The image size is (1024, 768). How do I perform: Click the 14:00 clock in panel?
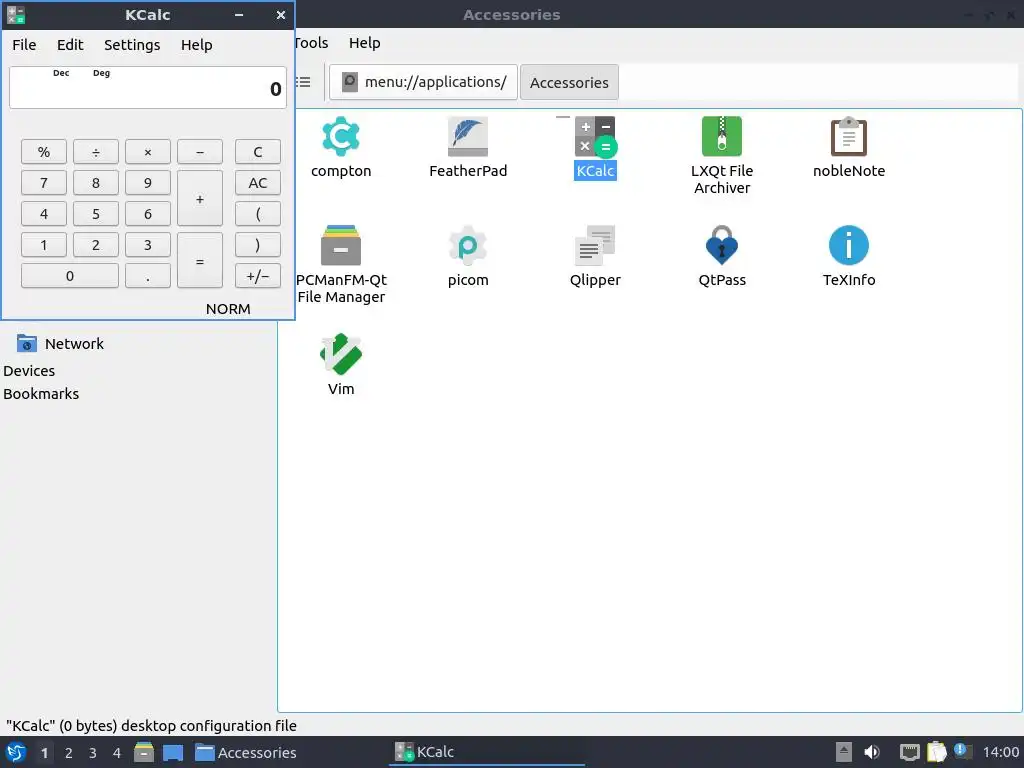tap(1000, 752)
